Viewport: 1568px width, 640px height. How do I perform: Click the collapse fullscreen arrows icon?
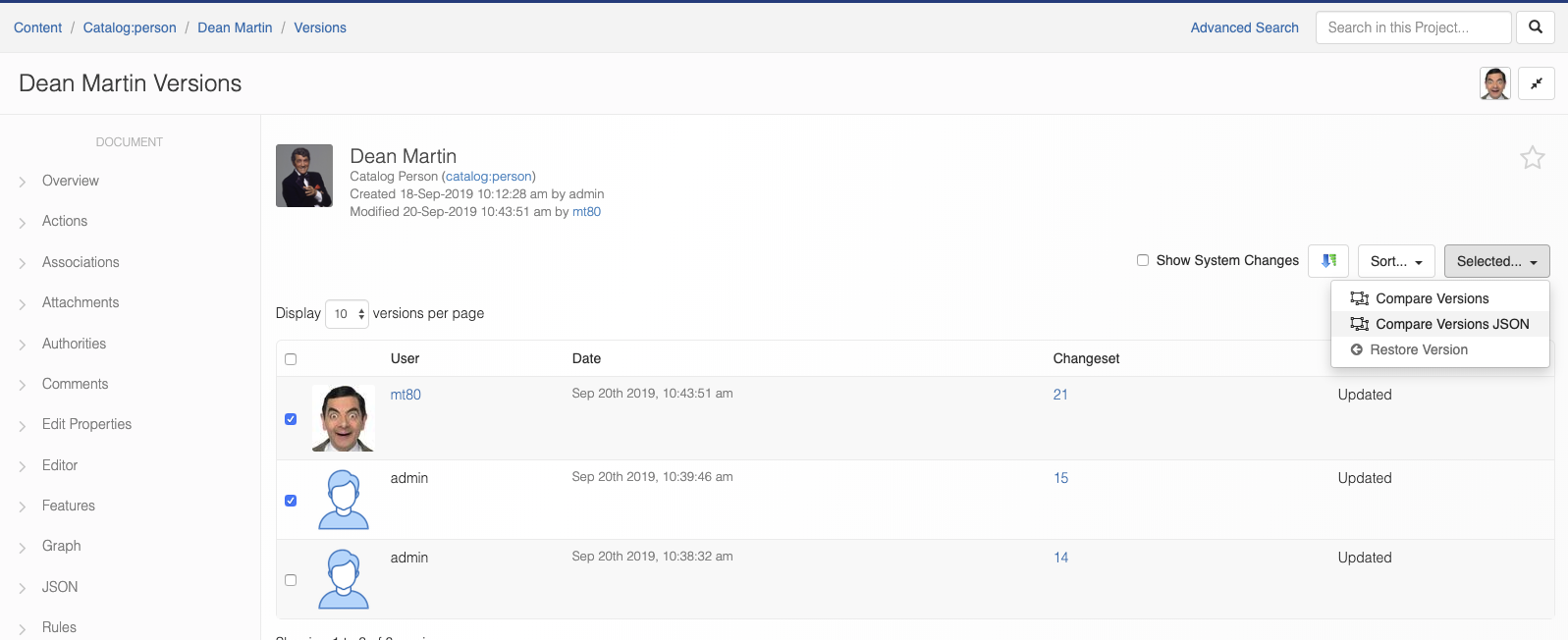point(1536,83)
